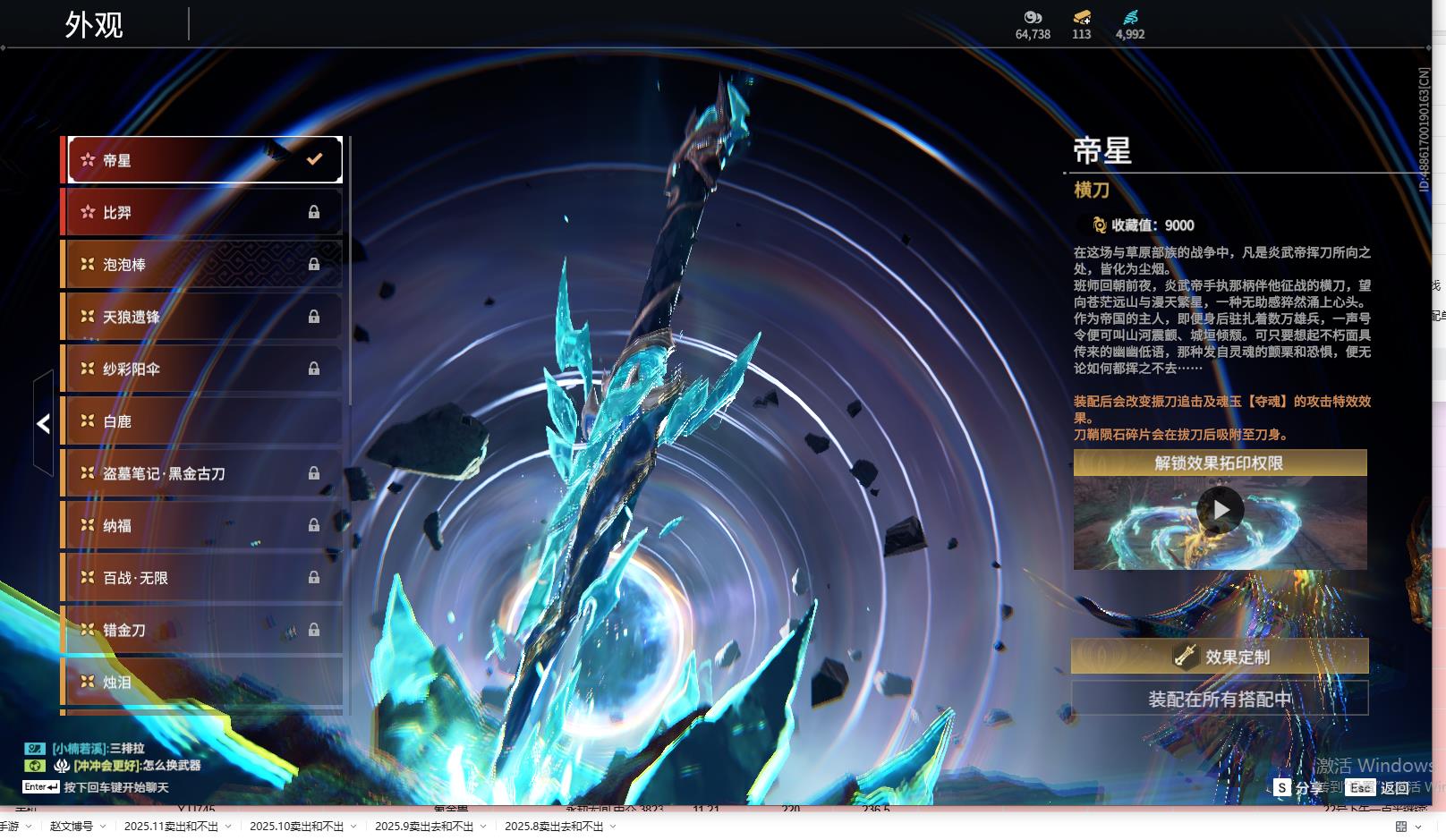This screenshot has height=840, width=1446.
Task: Click 解锁效果拓印权限 button
Action: pyautogui.click(x=1220, y=462)
